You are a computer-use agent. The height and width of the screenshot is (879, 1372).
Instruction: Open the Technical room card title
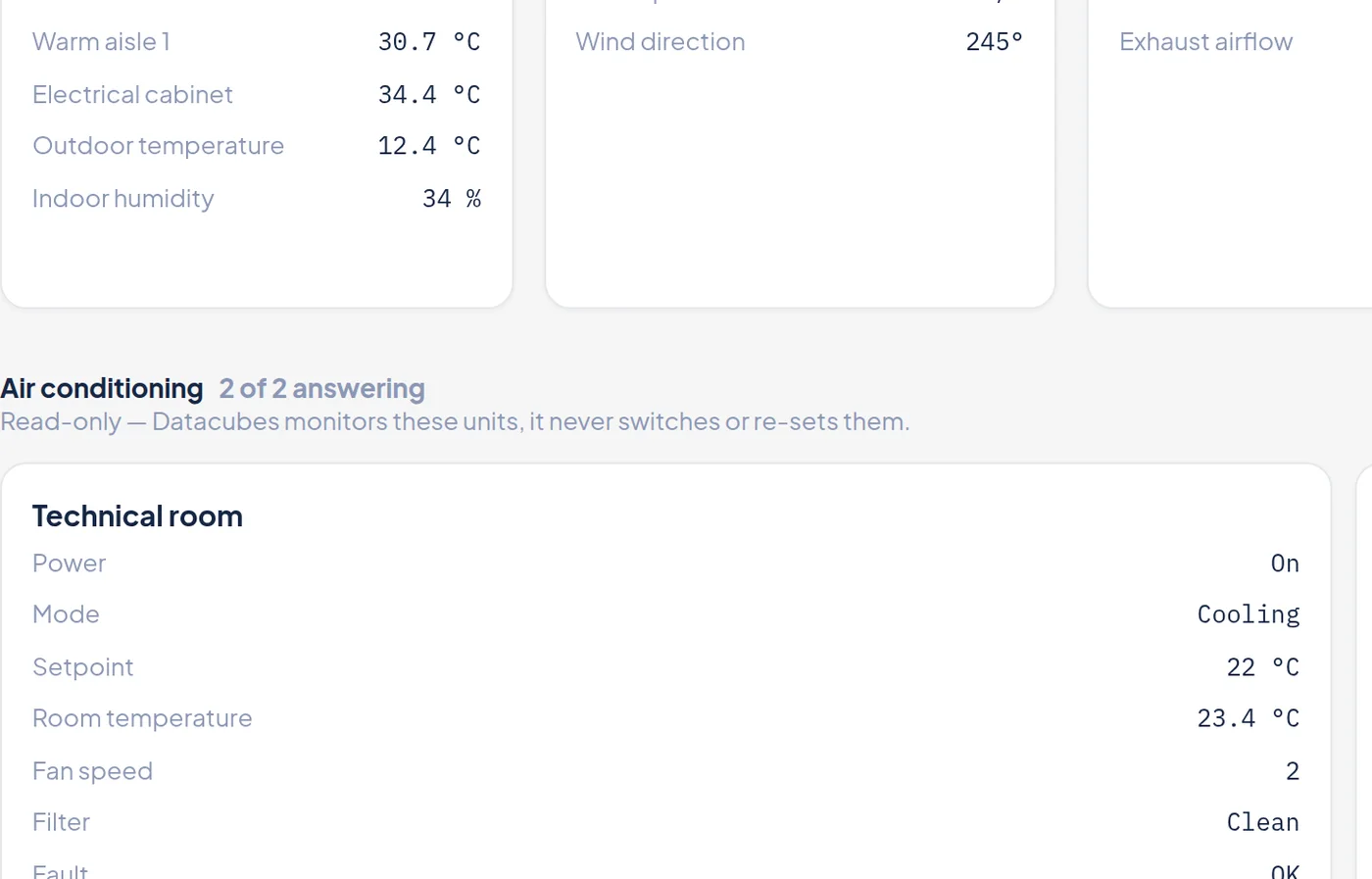pos(137,516)
